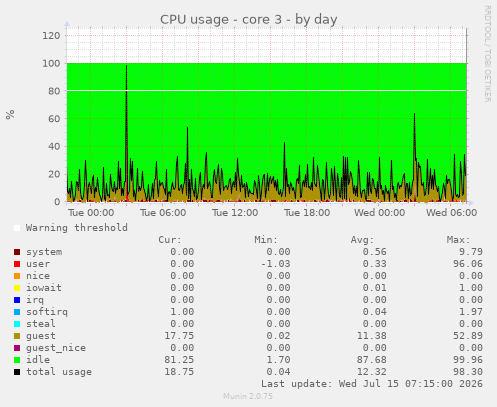Click the irq blue legend swatch

pos(17,300)
